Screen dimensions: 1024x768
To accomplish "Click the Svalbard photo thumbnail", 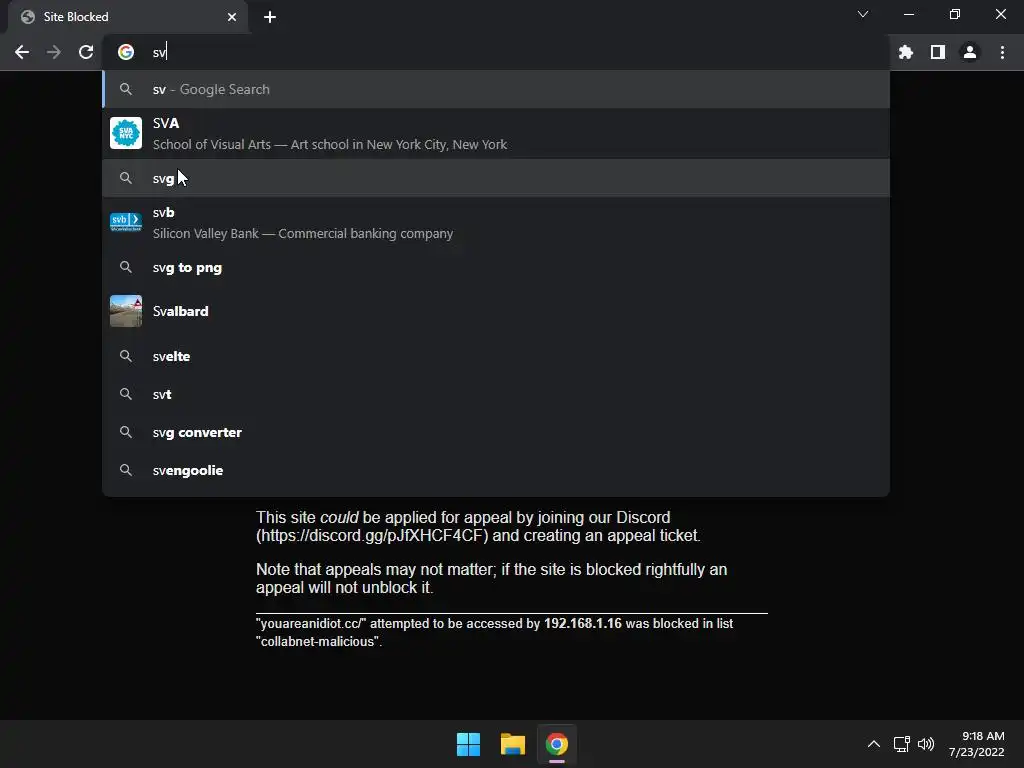I will click(126, 311).
